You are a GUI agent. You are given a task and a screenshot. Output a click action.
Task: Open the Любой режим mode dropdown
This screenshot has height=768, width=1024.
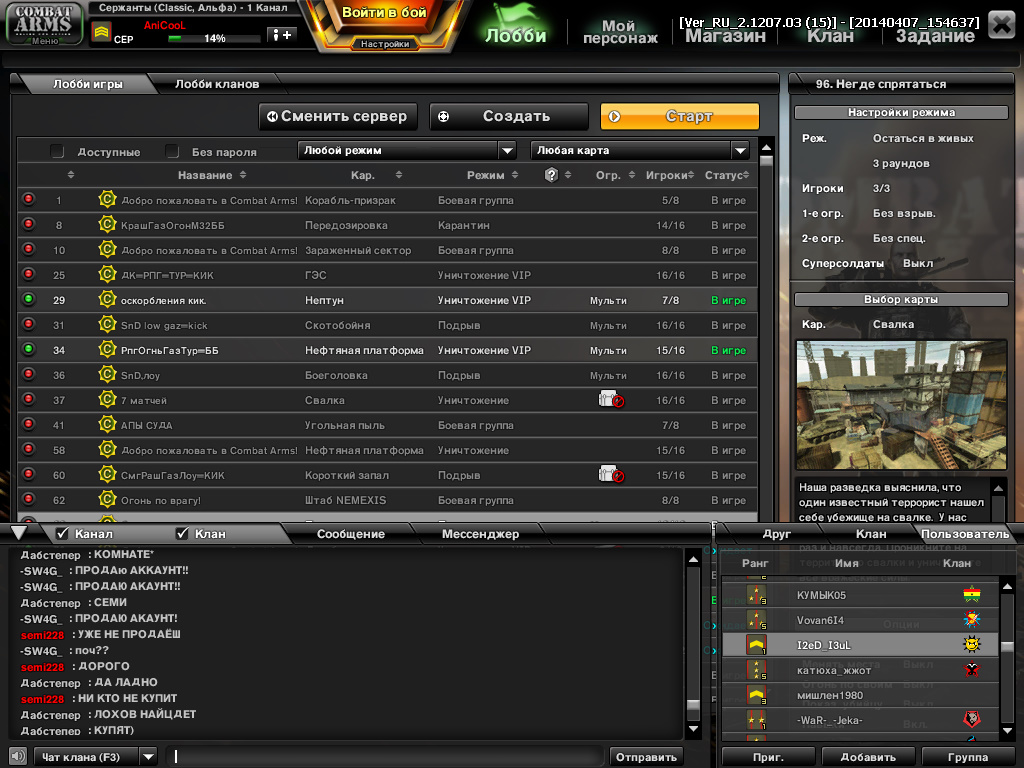pos(407,150)
